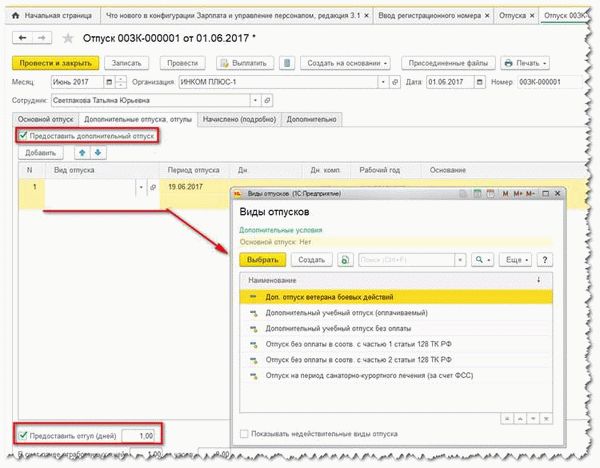The width and height of the screenshot is (600, 468).
Task: Click Выбрать button in dialog
Action: tap(262, 260)
